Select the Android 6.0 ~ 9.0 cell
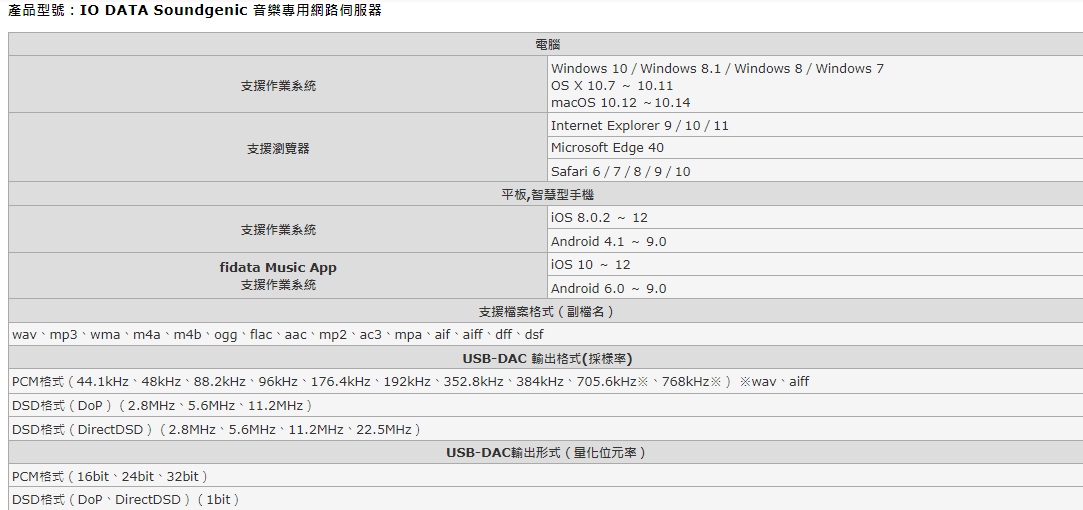The image size is (1083, 510). pos(608,289)
